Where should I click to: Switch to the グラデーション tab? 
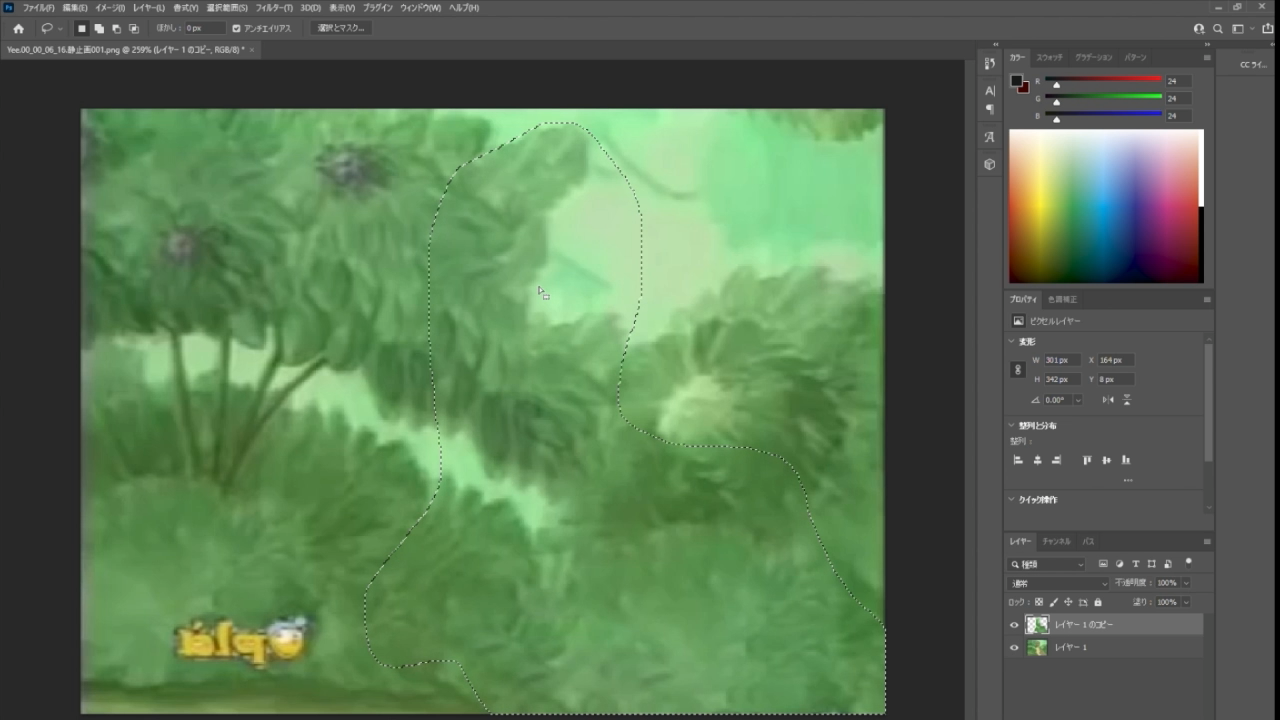point(1093,57)
